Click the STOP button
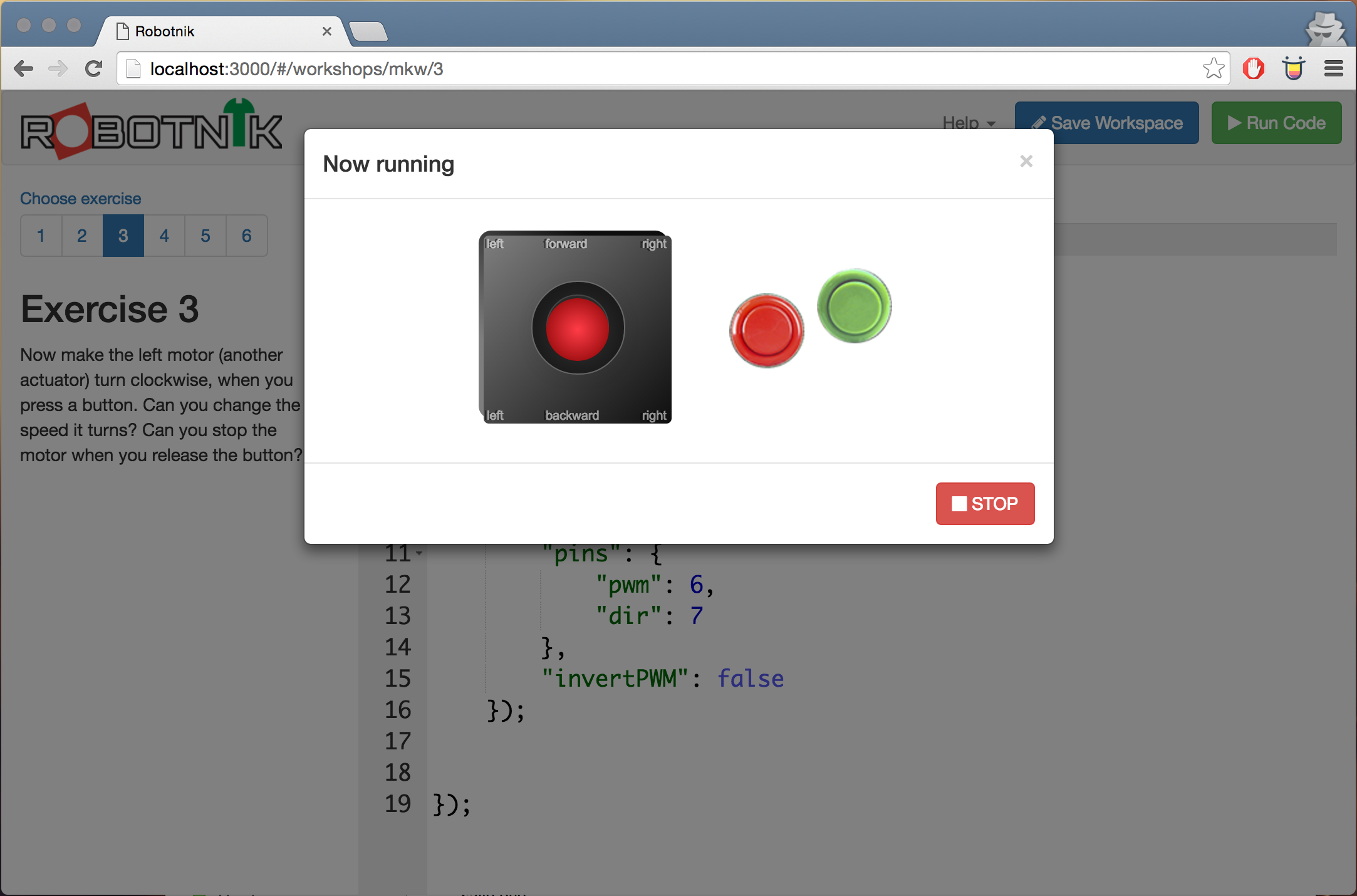Screen dimensions: 1357x896 984,503
